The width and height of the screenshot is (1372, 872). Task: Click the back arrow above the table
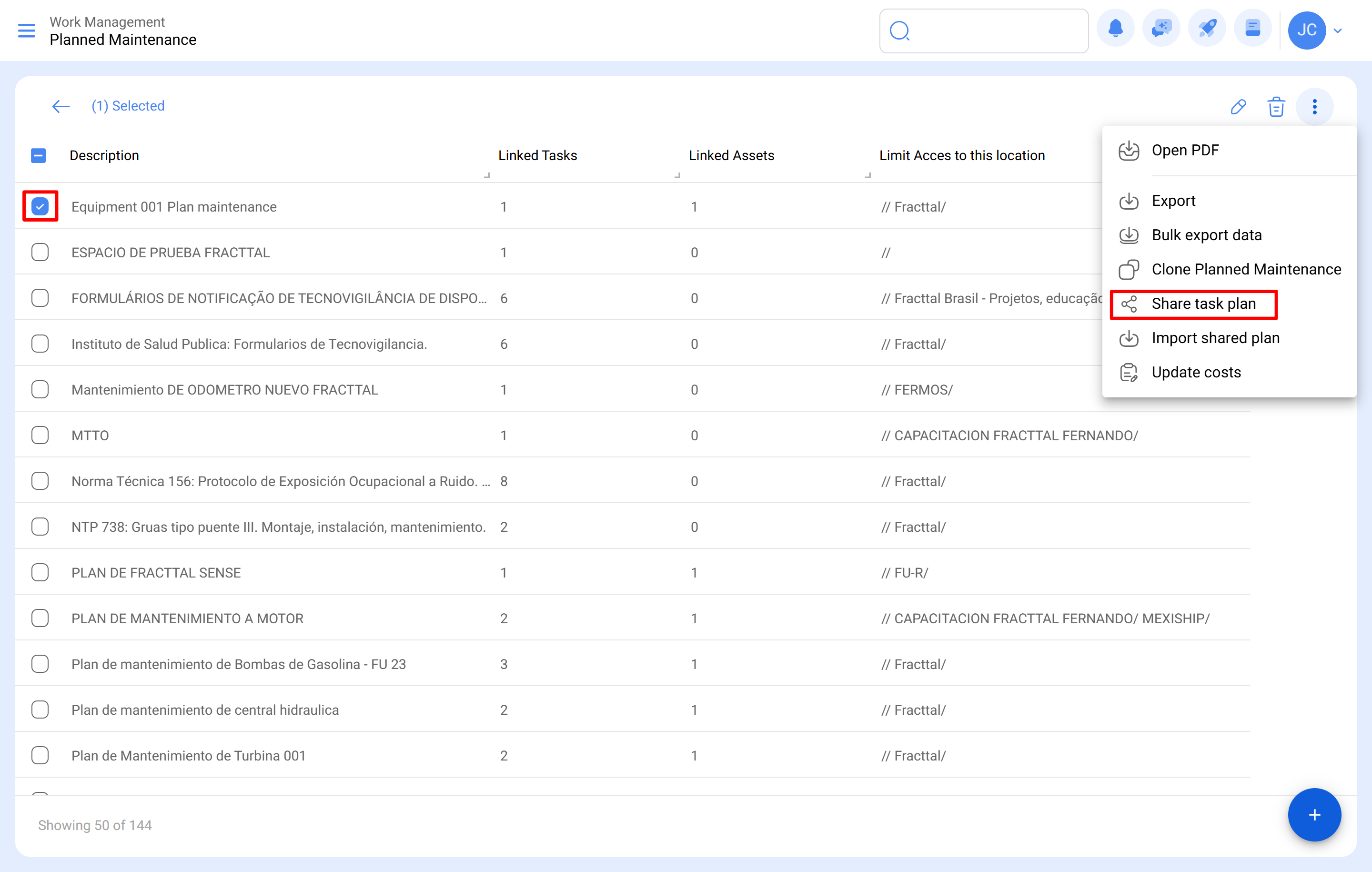(x=61, y=106)
